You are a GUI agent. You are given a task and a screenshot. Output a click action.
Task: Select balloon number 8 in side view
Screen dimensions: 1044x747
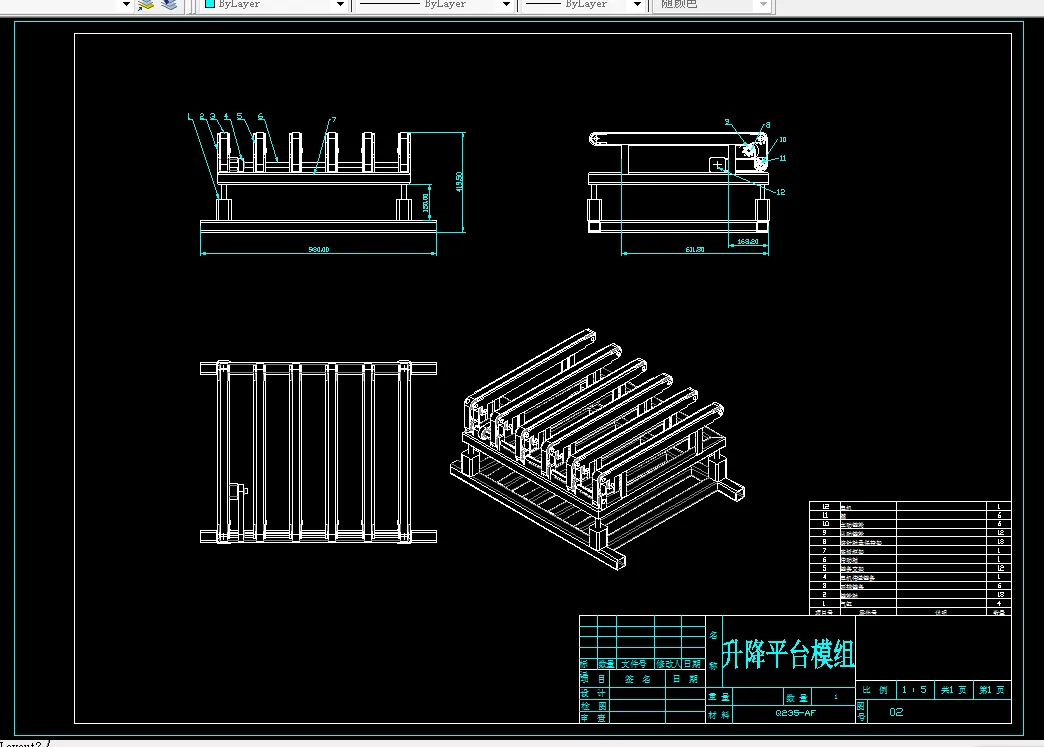(768, 125)
